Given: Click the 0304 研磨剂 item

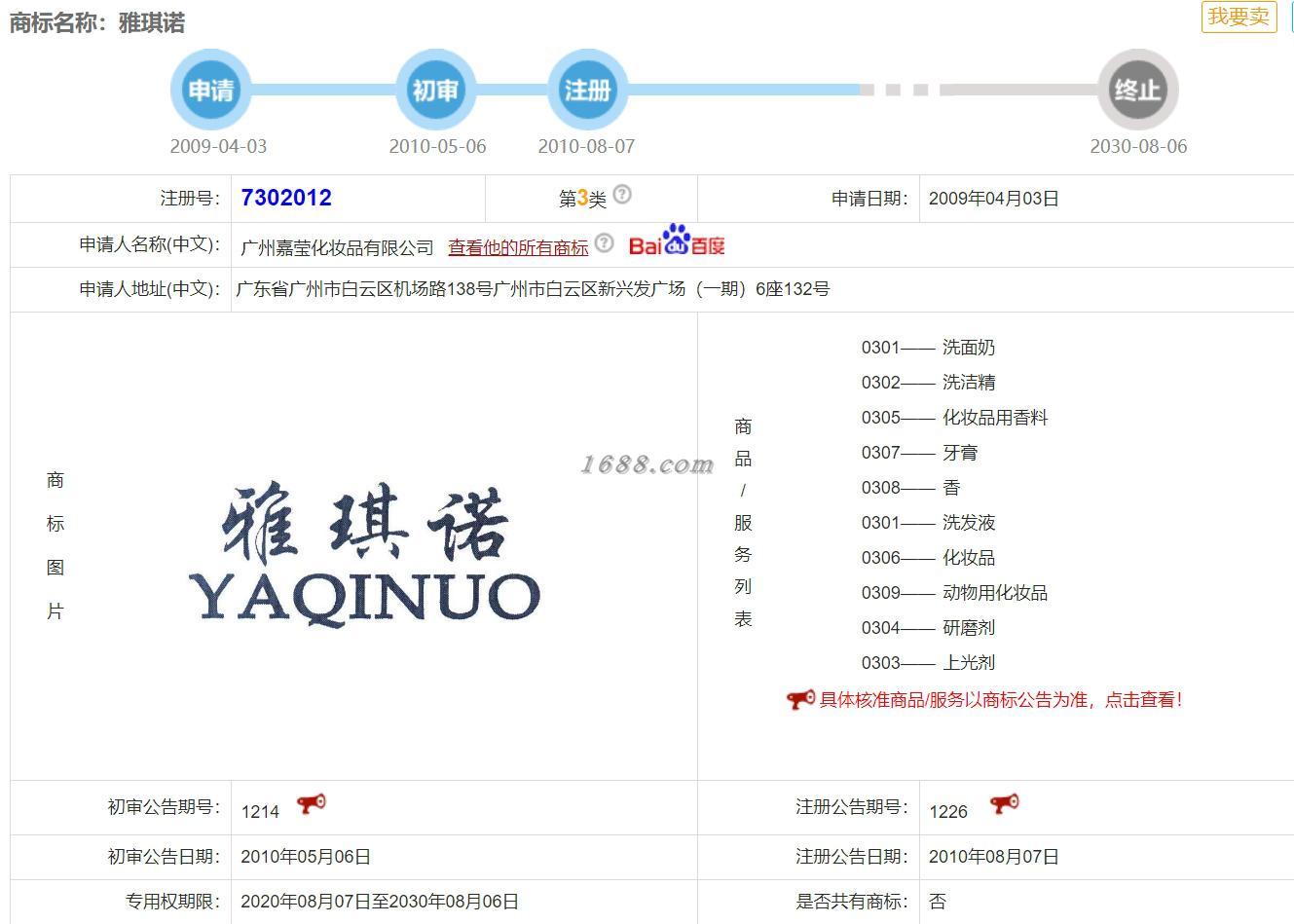Looking at the screenshot, I should click(928, 628).
